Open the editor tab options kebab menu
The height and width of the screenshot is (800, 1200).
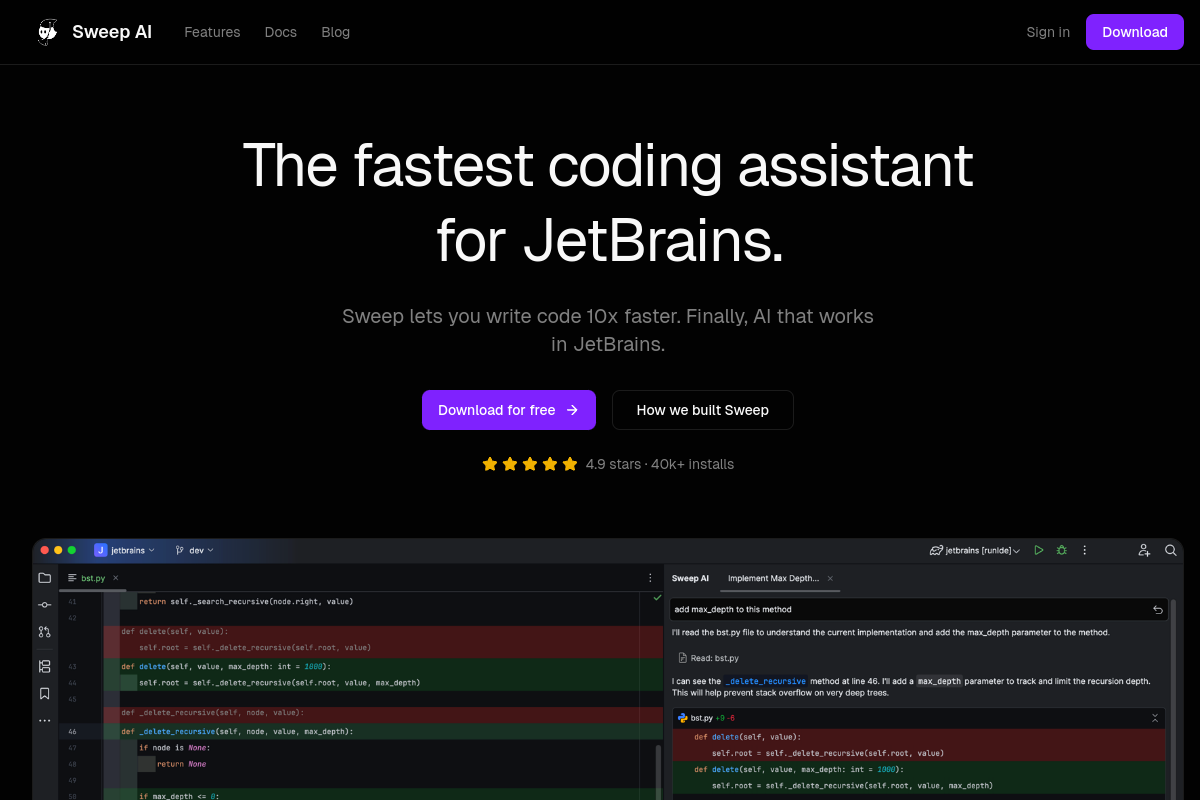tap(650, 578)
